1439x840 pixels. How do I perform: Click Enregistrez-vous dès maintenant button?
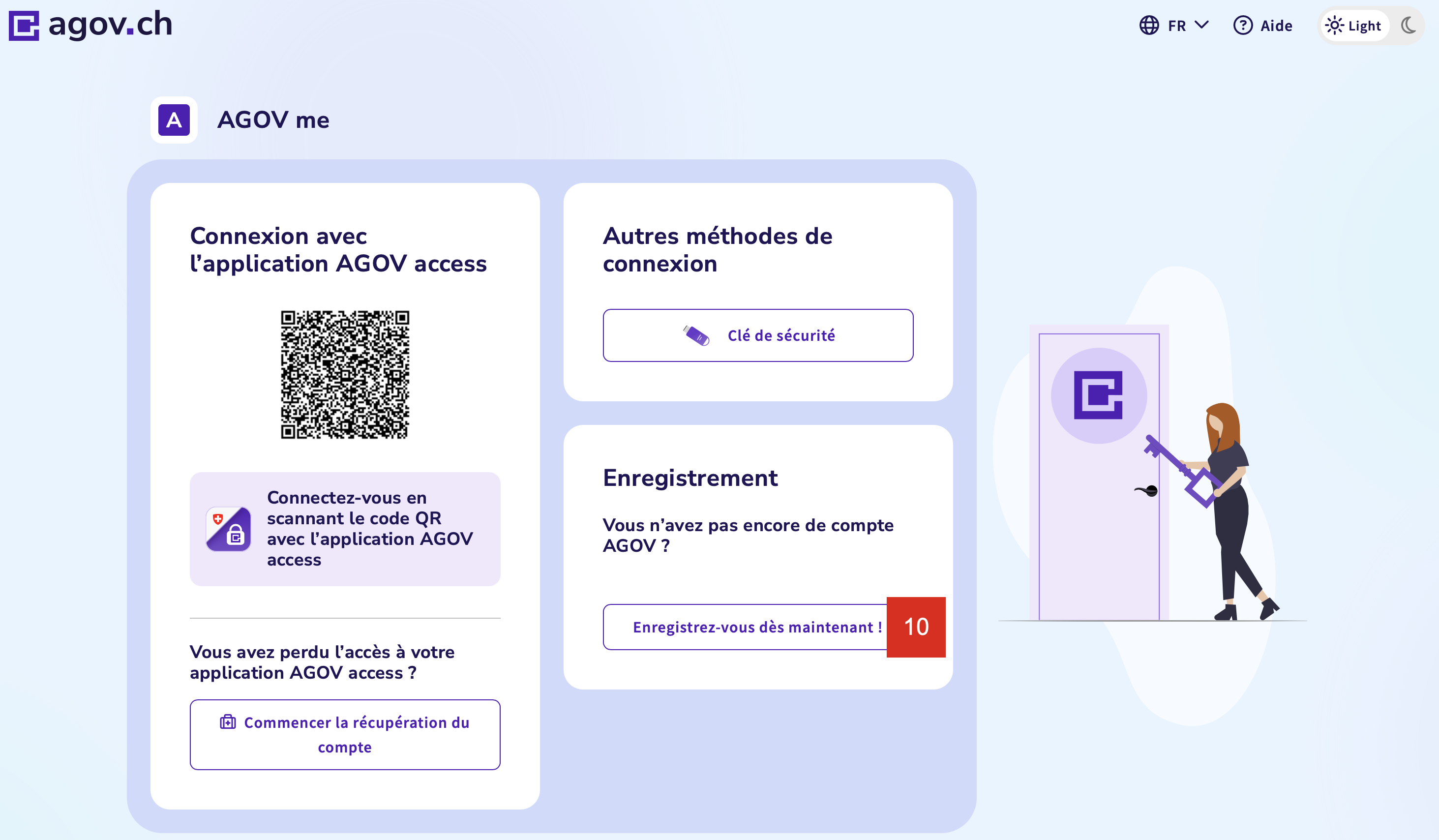pos(745,627)
